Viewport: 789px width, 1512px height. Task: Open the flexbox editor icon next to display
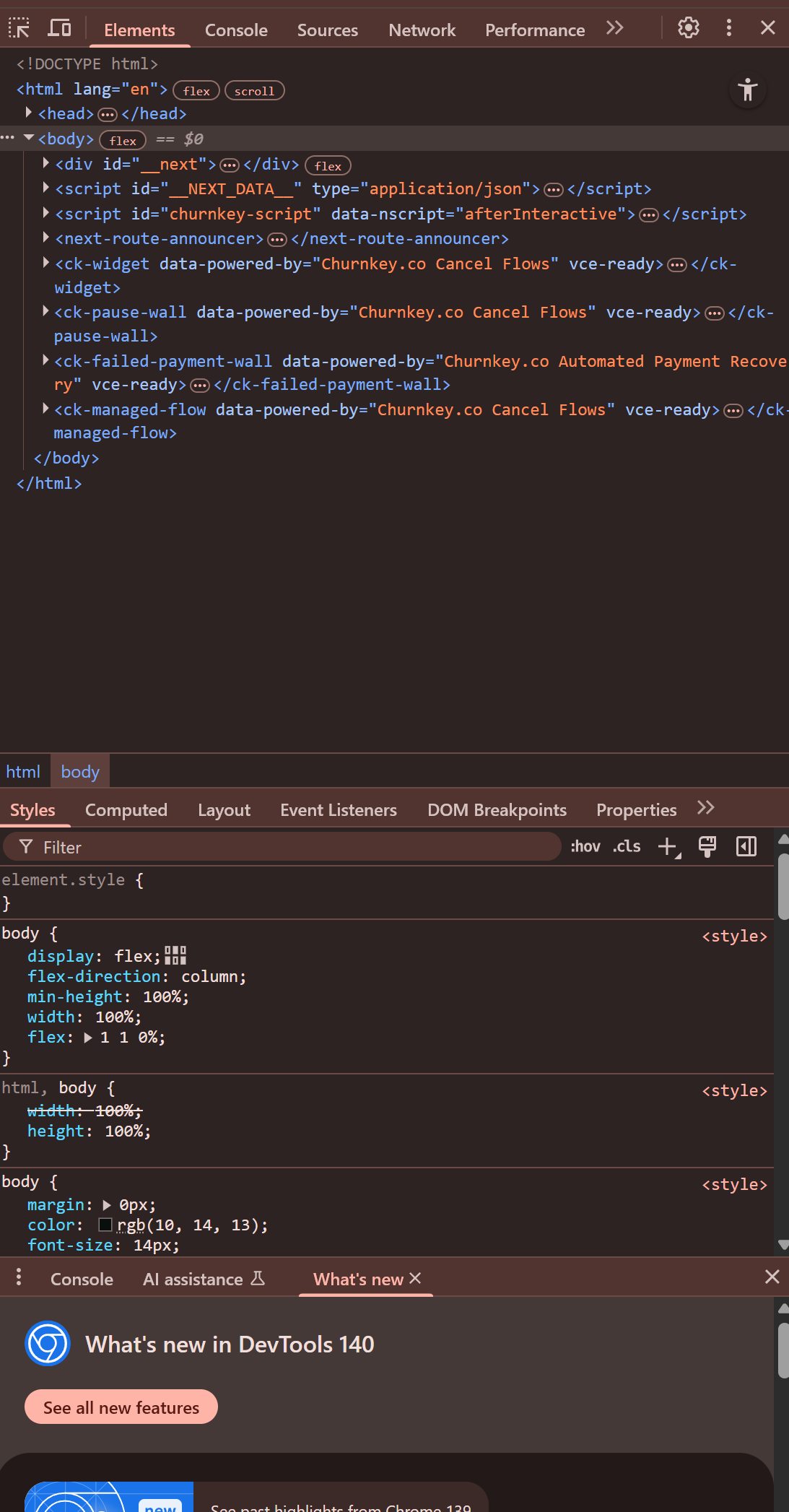coord(175,956)
